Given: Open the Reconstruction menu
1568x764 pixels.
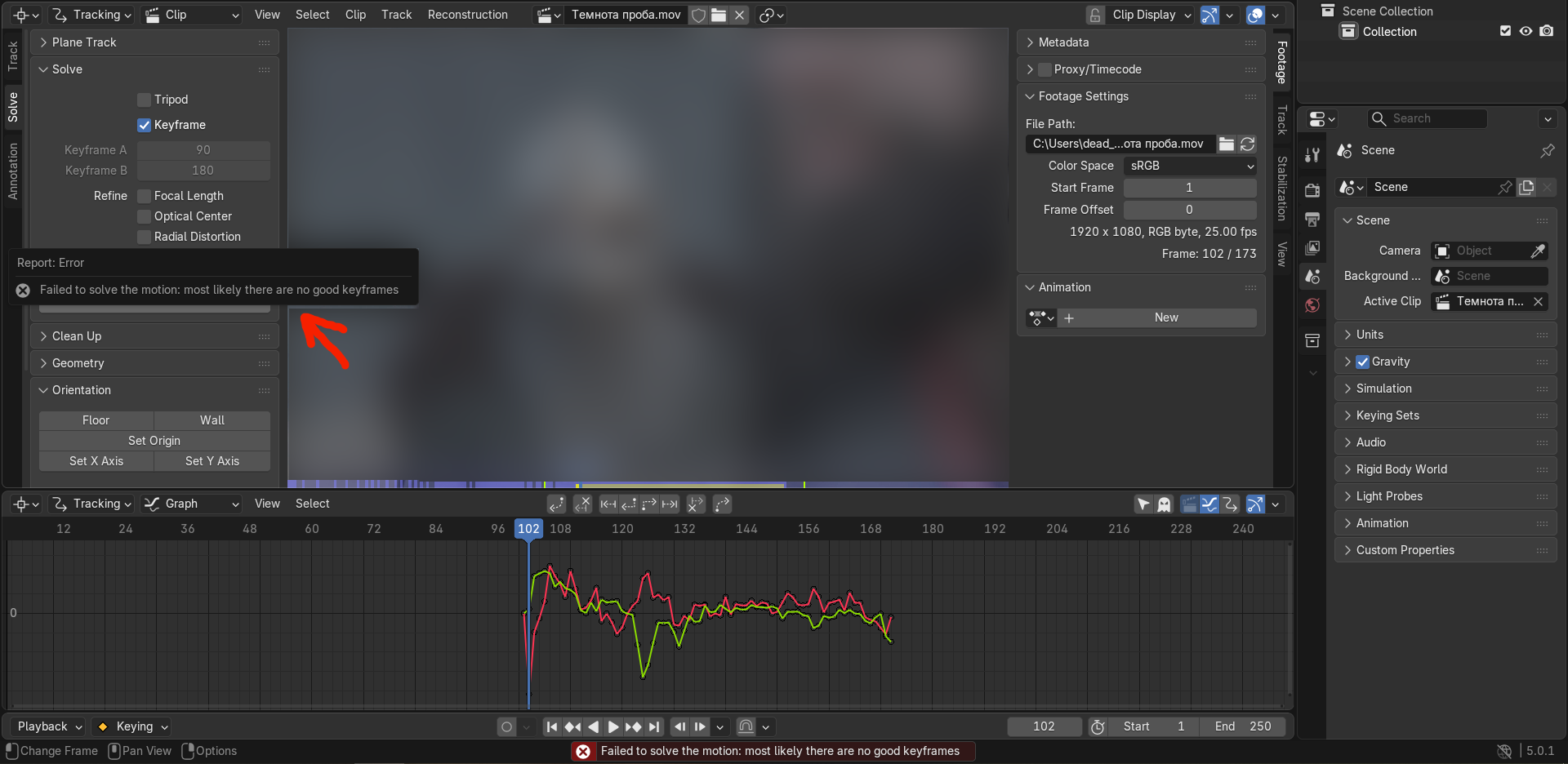Looking at the screenshot, I should (468, 15).
